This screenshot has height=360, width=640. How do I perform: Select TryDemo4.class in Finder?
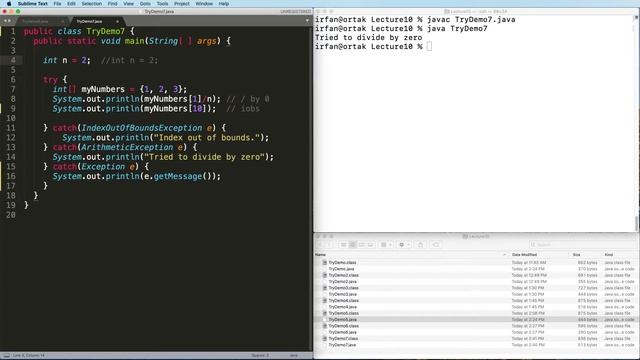[x=476, y=301]
